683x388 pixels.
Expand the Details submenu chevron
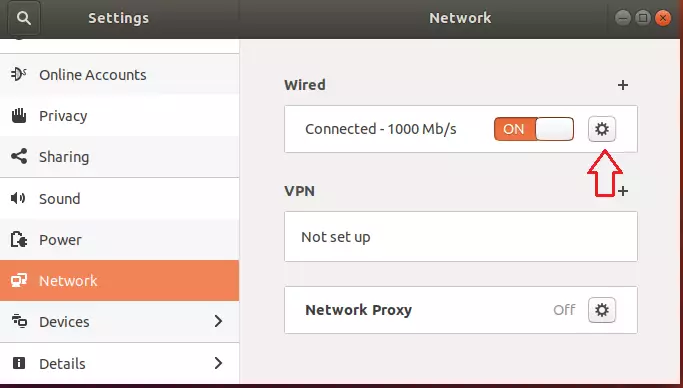[x=219, y=363]
